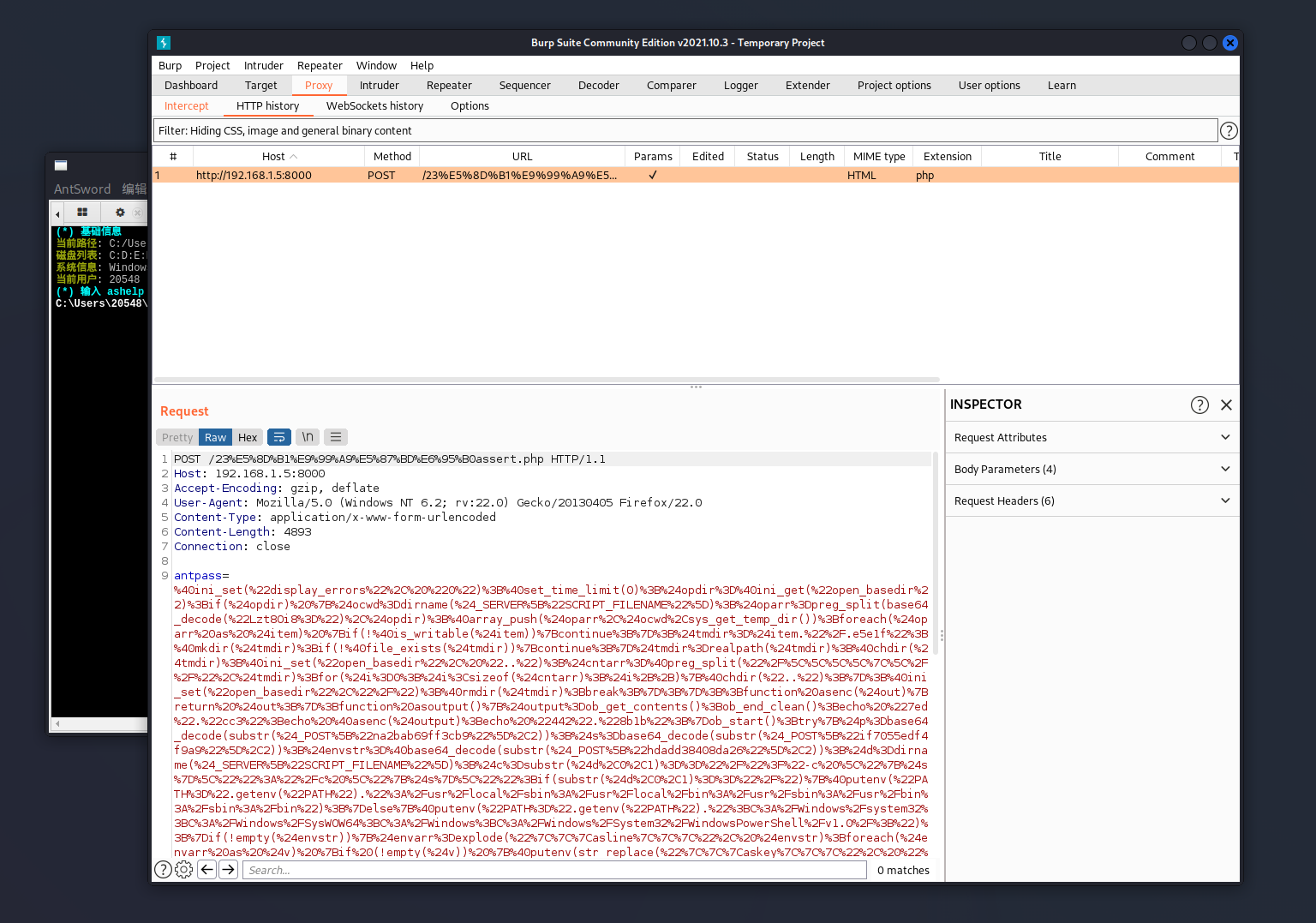This screenshot has width=1316, height=923.
Task: Switch to the Dashboard tab
Action: pos(191,85)
